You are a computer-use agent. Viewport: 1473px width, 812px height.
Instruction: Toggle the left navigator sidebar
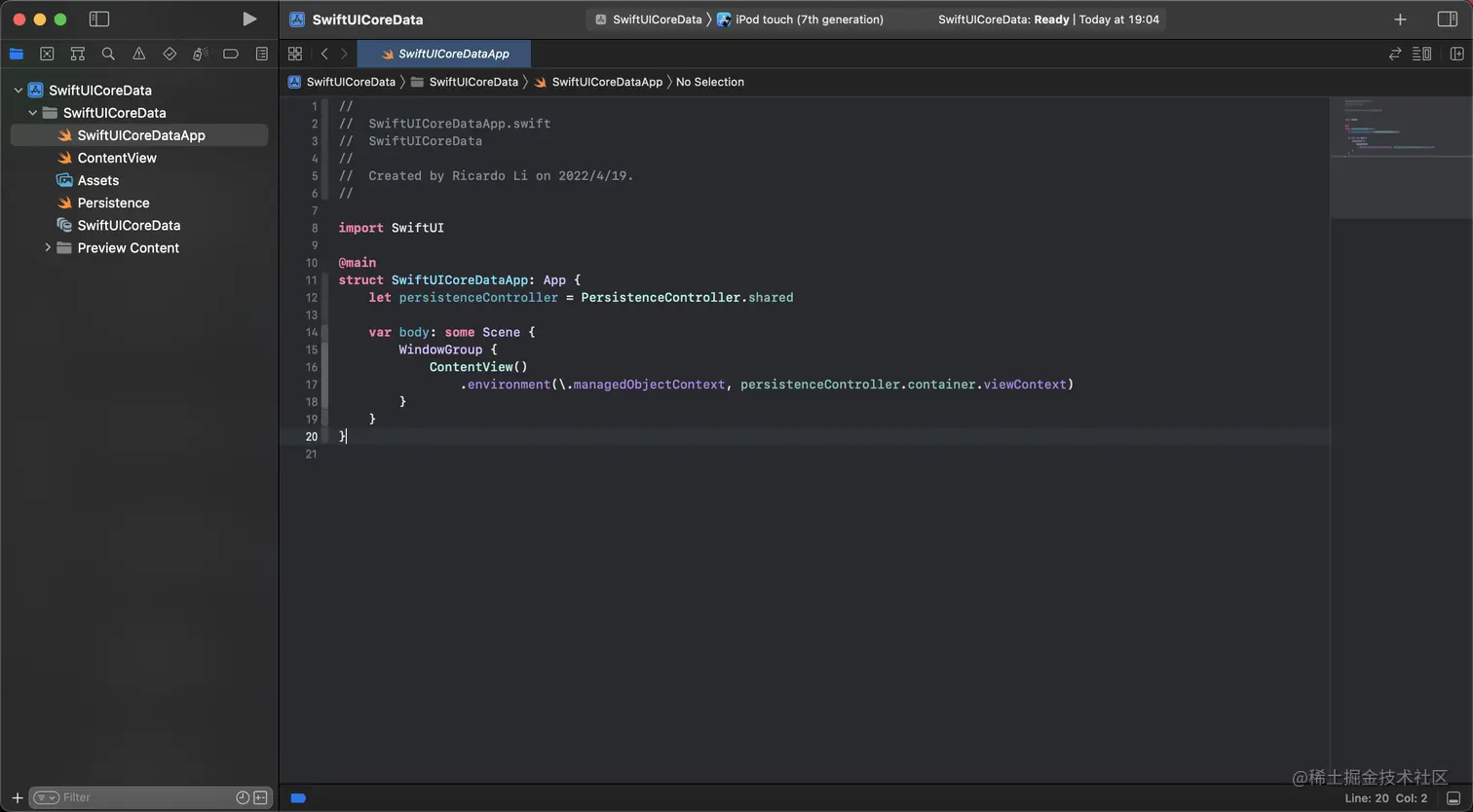(98, 19)
